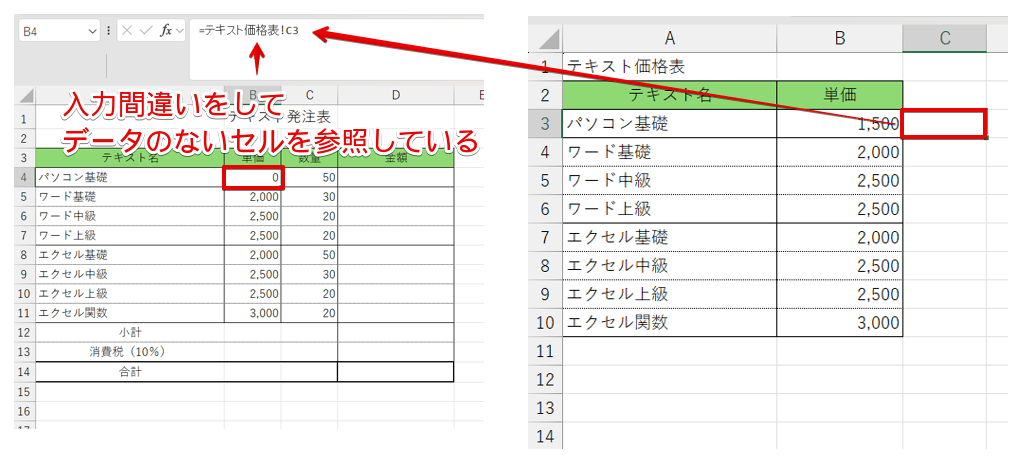Click 2,000 price of ワード基礎 in order sheet
1017x471 pixels.
(x=253, y=197)
